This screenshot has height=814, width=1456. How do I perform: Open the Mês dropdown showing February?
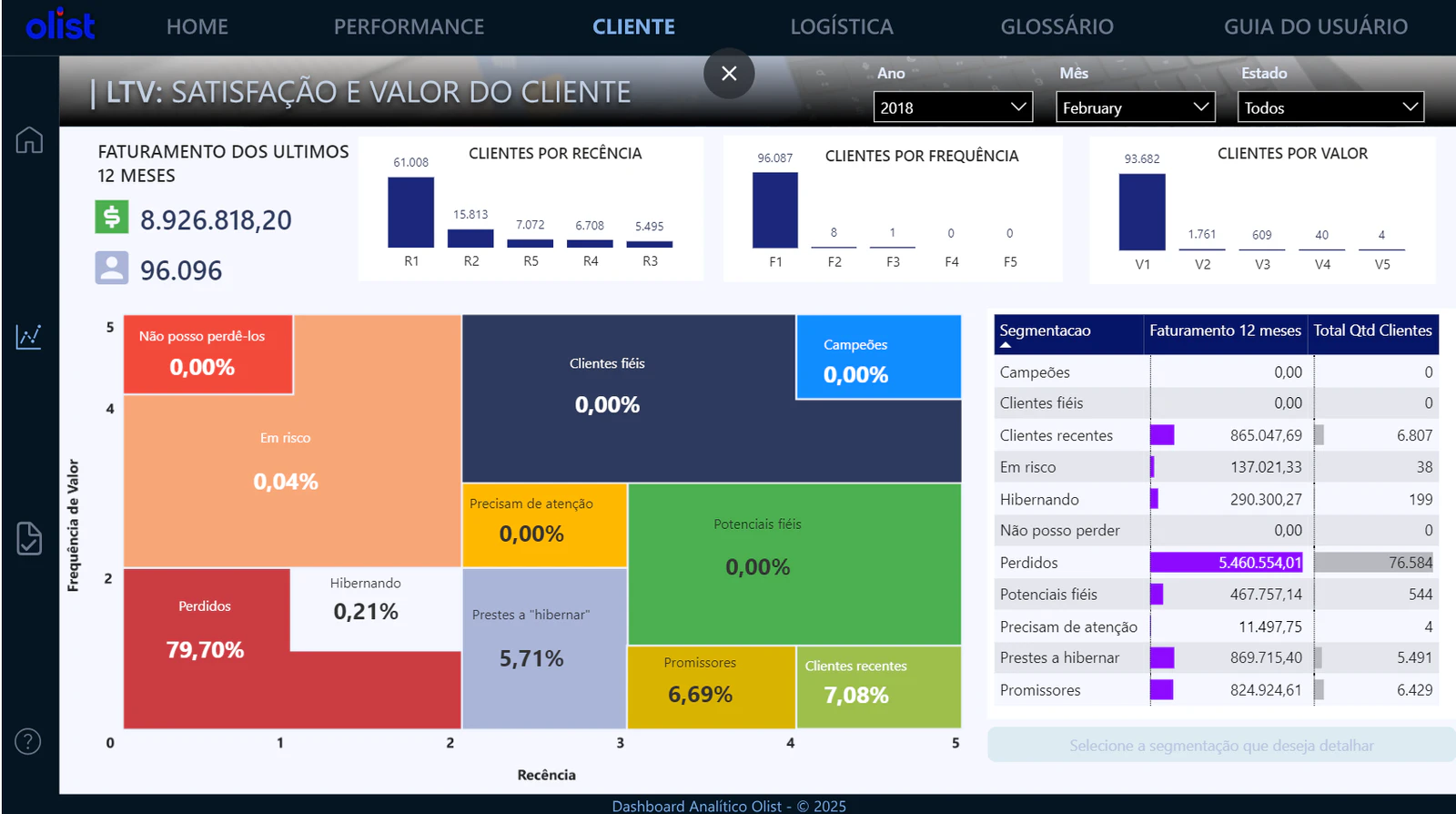click(x=1136, y=107)
